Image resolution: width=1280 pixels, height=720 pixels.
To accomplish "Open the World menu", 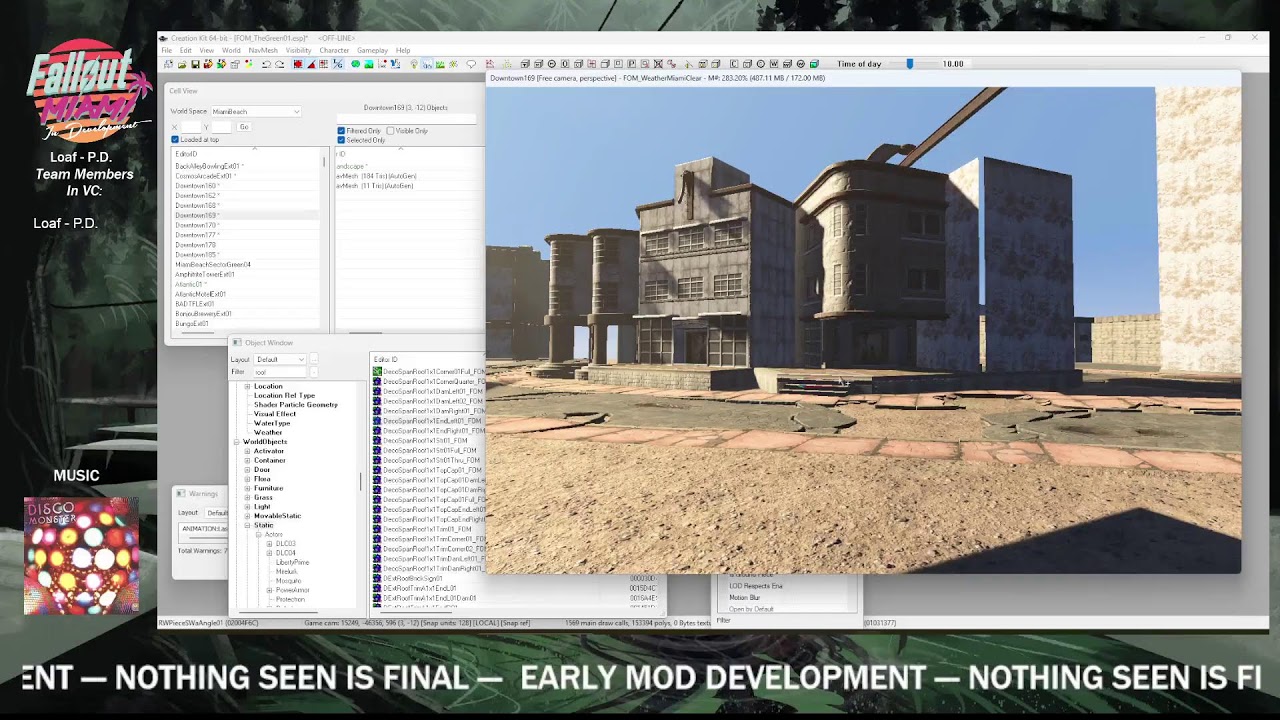I will click(x=231, y=50).
